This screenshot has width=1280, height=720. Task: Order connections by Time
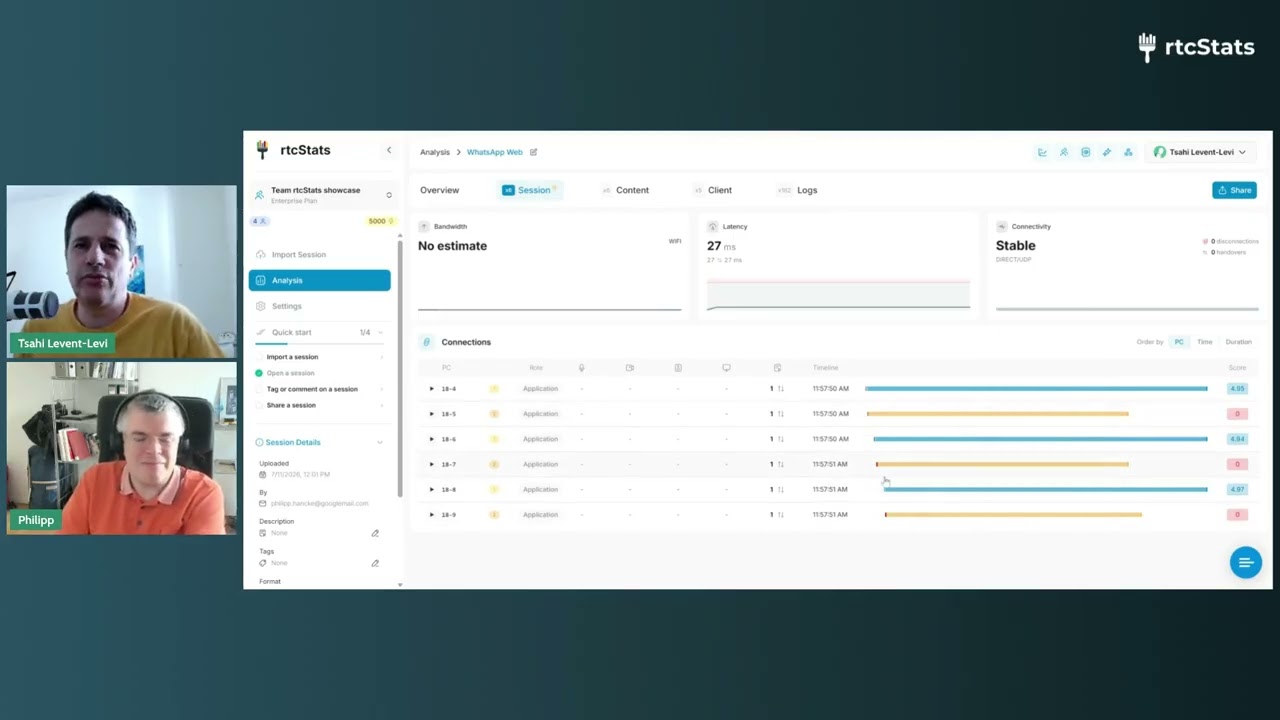[1204, 342]
